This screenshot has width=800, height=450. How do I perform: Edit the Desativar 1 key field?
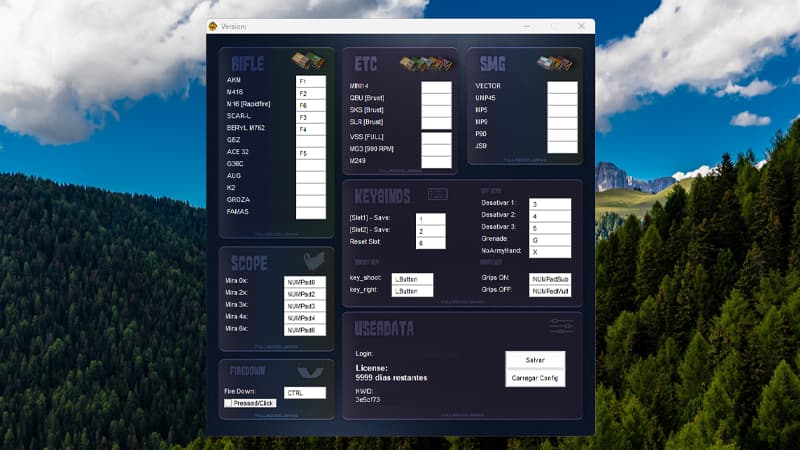(550, 204)
